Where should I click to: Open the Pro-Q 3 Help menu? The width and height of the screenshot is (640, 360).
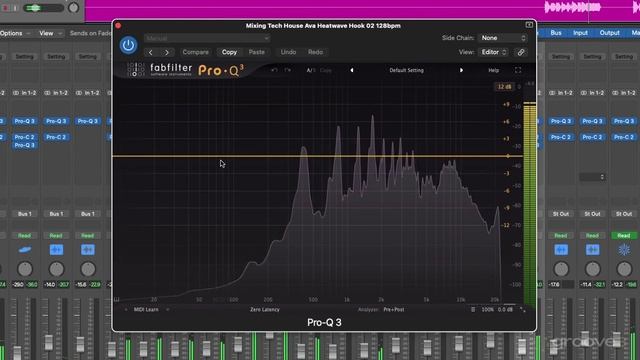493,70
